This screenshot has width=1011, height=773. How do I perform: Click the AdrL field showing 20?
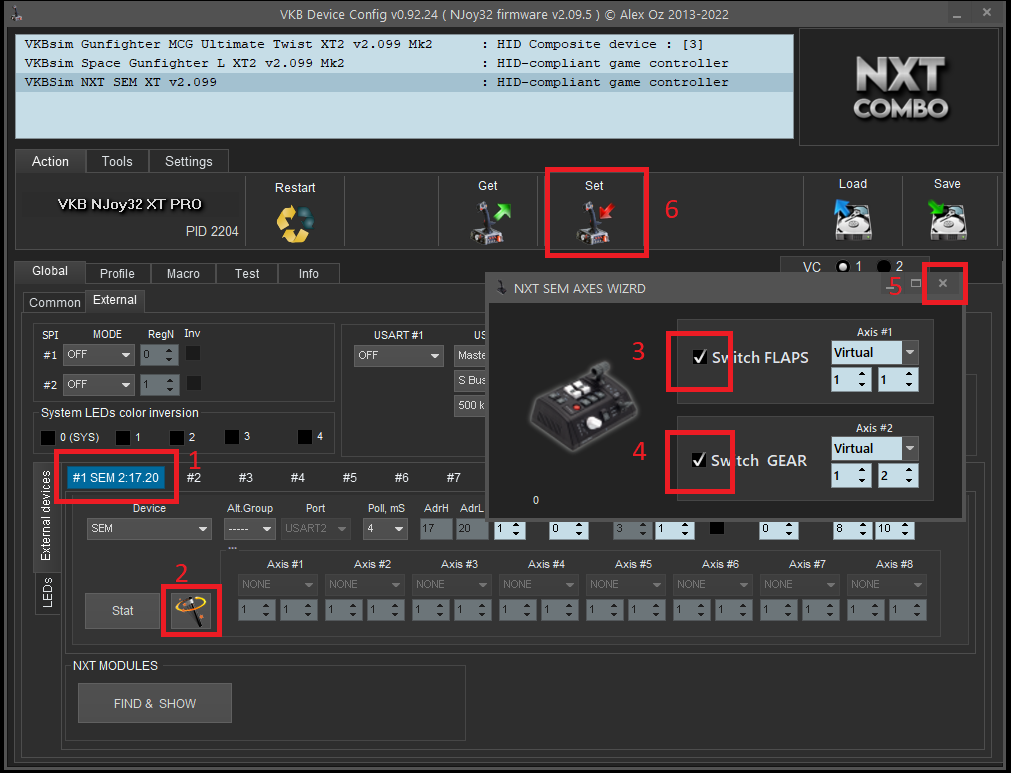[x=472, y=529]
